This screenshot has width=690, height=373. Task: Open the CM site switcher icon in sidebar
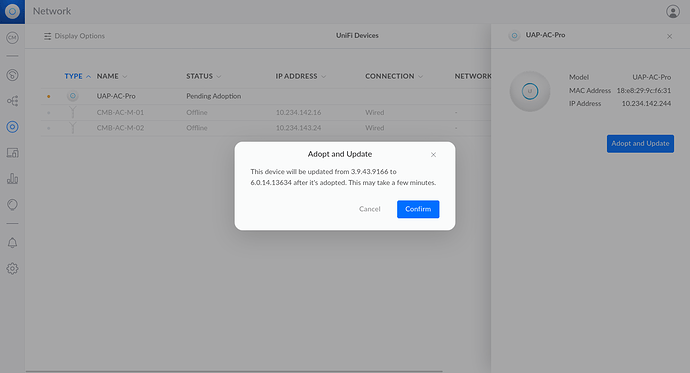(12, 38)
